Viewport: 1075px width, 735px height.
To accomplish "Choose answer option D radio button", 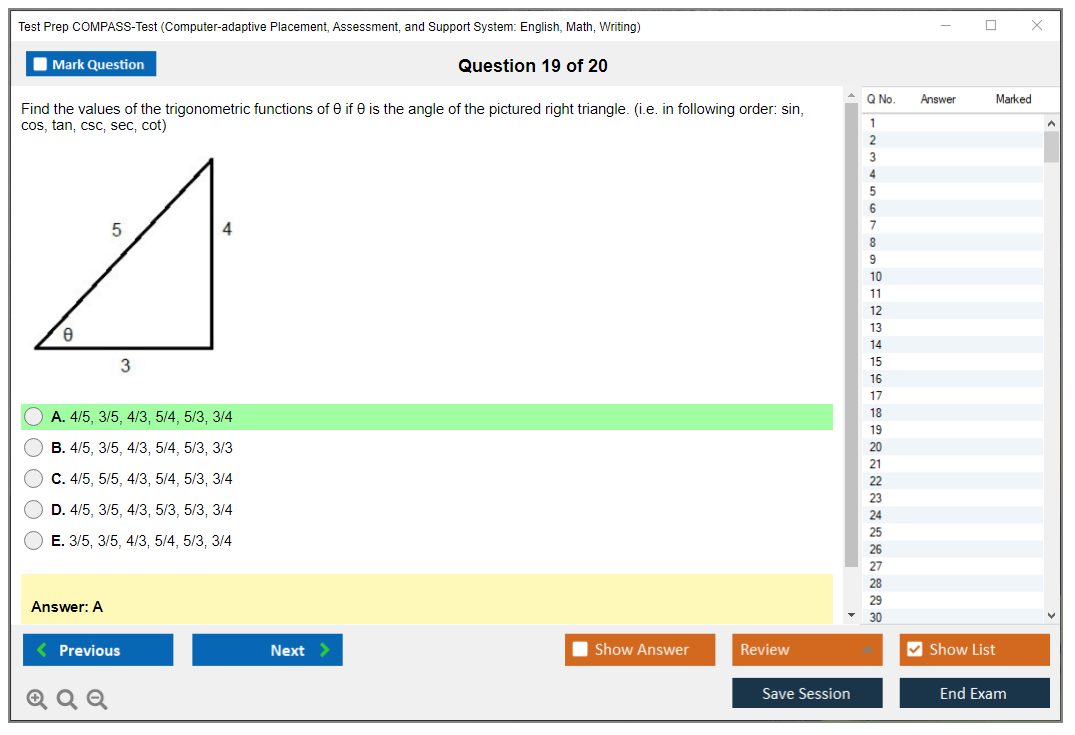I will [x=34, y=510].
